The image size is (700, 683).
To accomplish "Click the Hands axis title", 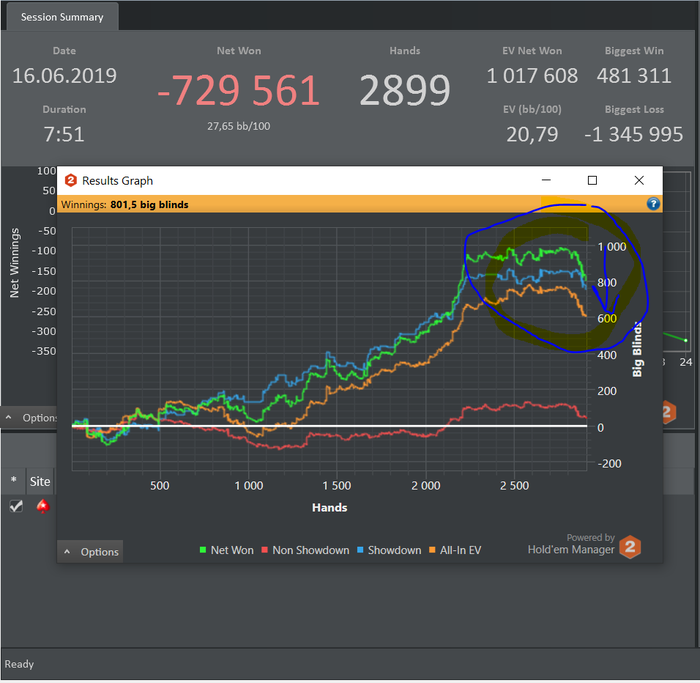I will pos(329,508).
